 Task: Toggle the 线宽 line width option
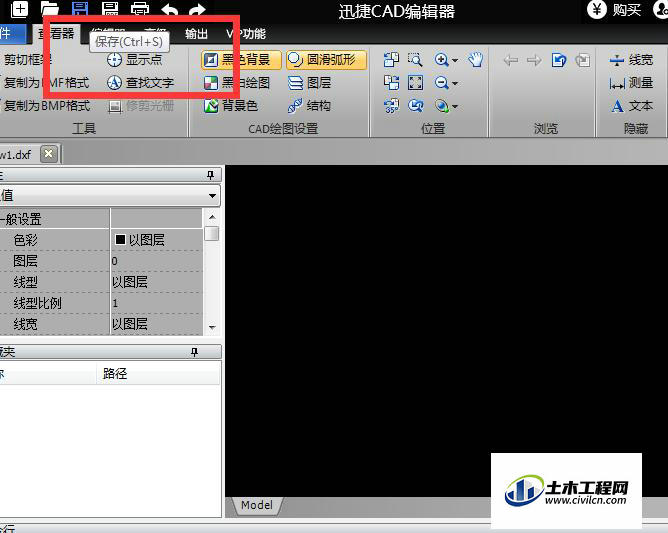(631, 60)
